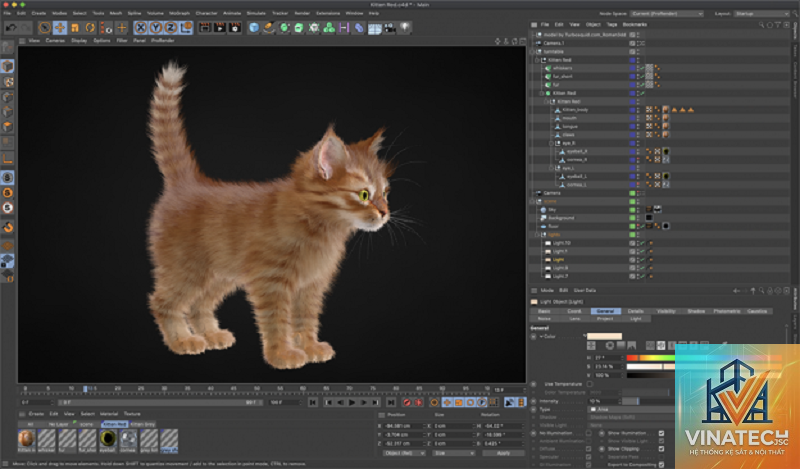Open the deformer icon in toolbar
The width and height of the screenshot is (800, 469).
click(x=359, y=28)
